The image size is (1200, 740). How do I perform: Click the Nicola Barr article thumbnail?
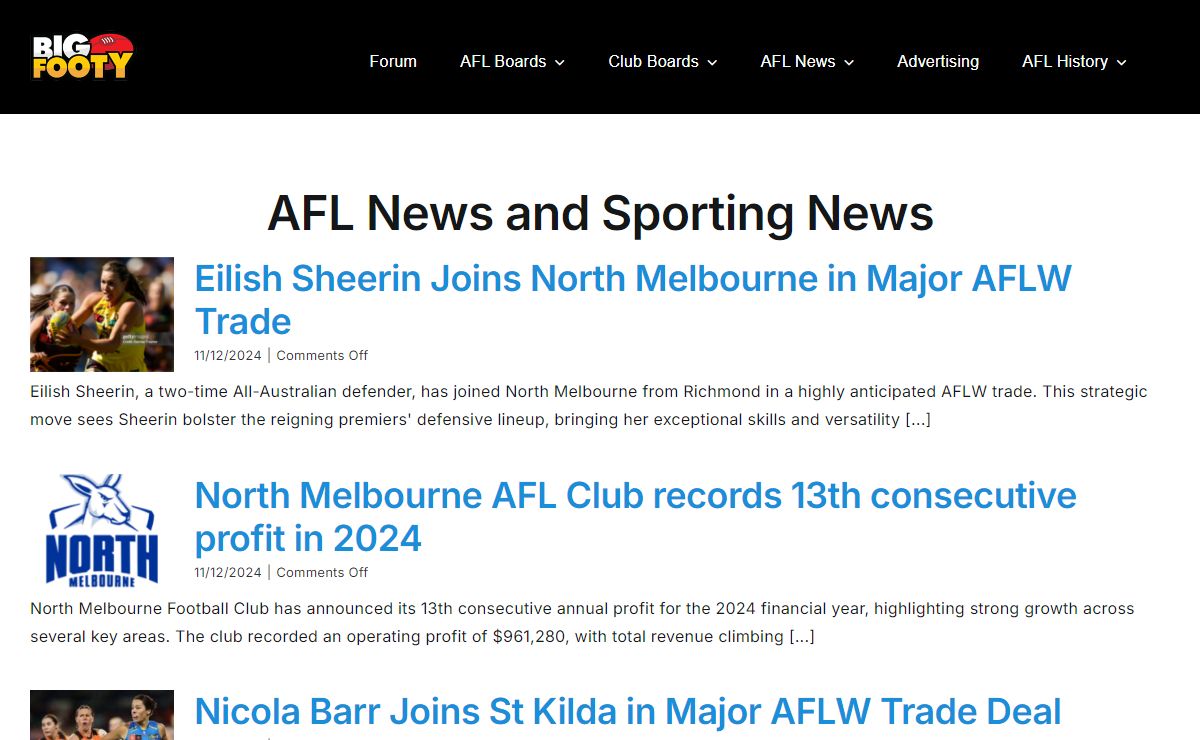pyautogui.click(x=102, y=715)
